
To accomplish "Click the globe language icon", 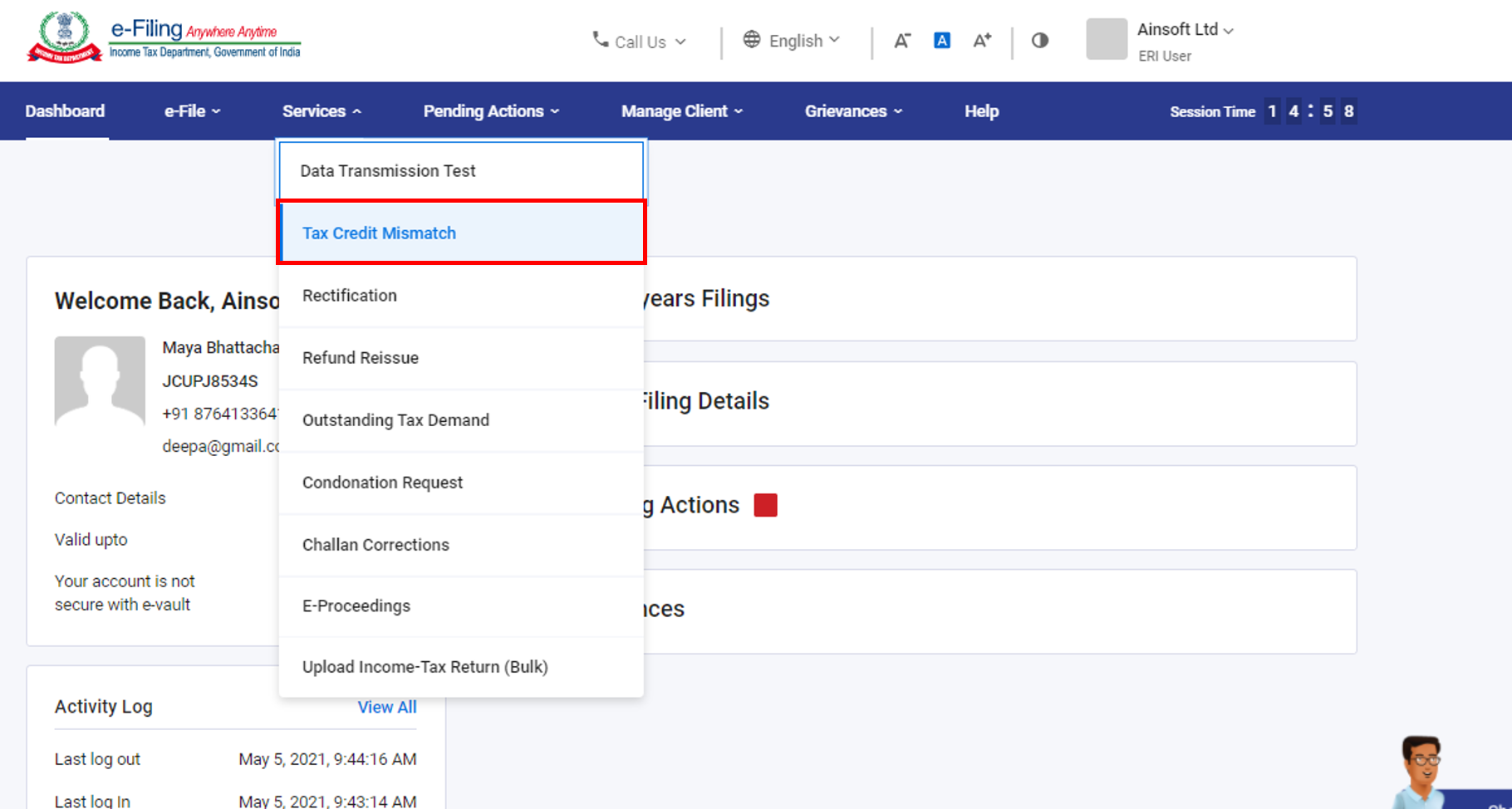I will (x=751, y=40).
